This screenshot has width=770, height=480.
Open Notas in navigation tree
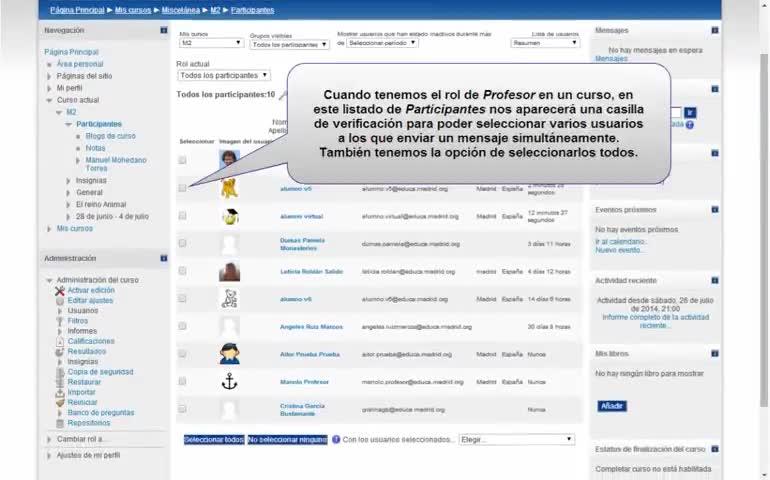(x=95, y=148)
